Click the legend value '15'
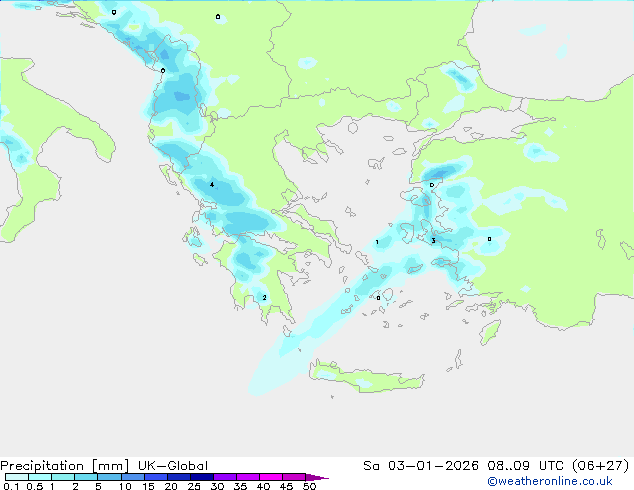Image resolution: width=634 pixels, height=490 pixels. [148, 486]
